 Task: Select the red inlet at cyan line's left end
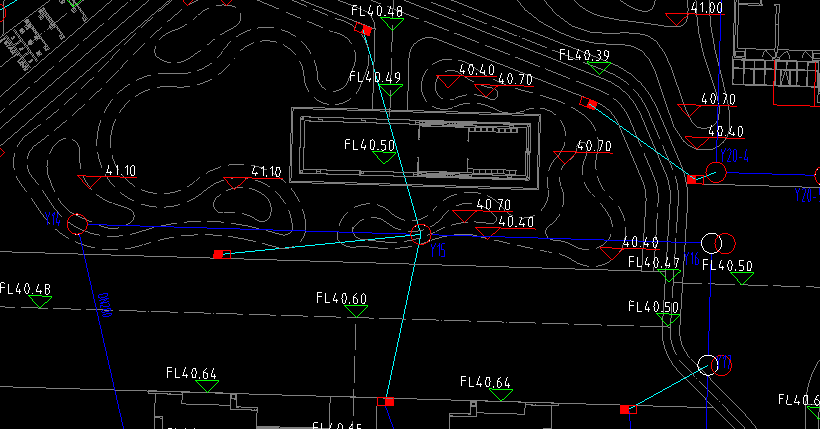222,254
